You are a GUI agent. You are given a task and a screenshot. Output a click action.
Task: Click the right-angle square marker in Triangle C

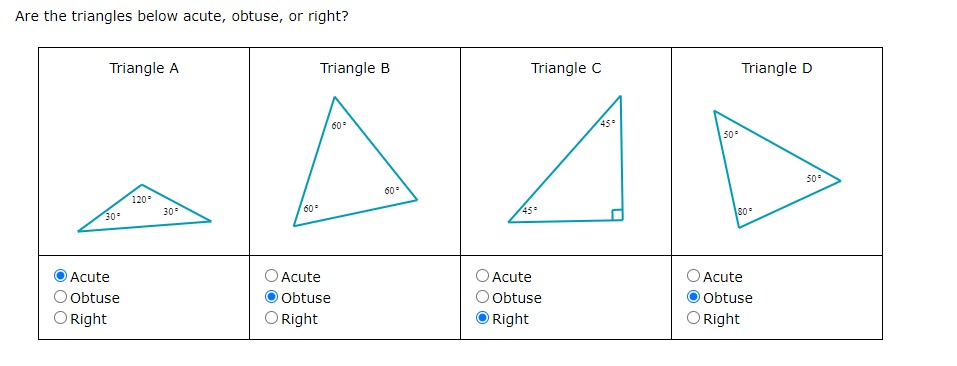pyautogui.click(x=617, y=214)
